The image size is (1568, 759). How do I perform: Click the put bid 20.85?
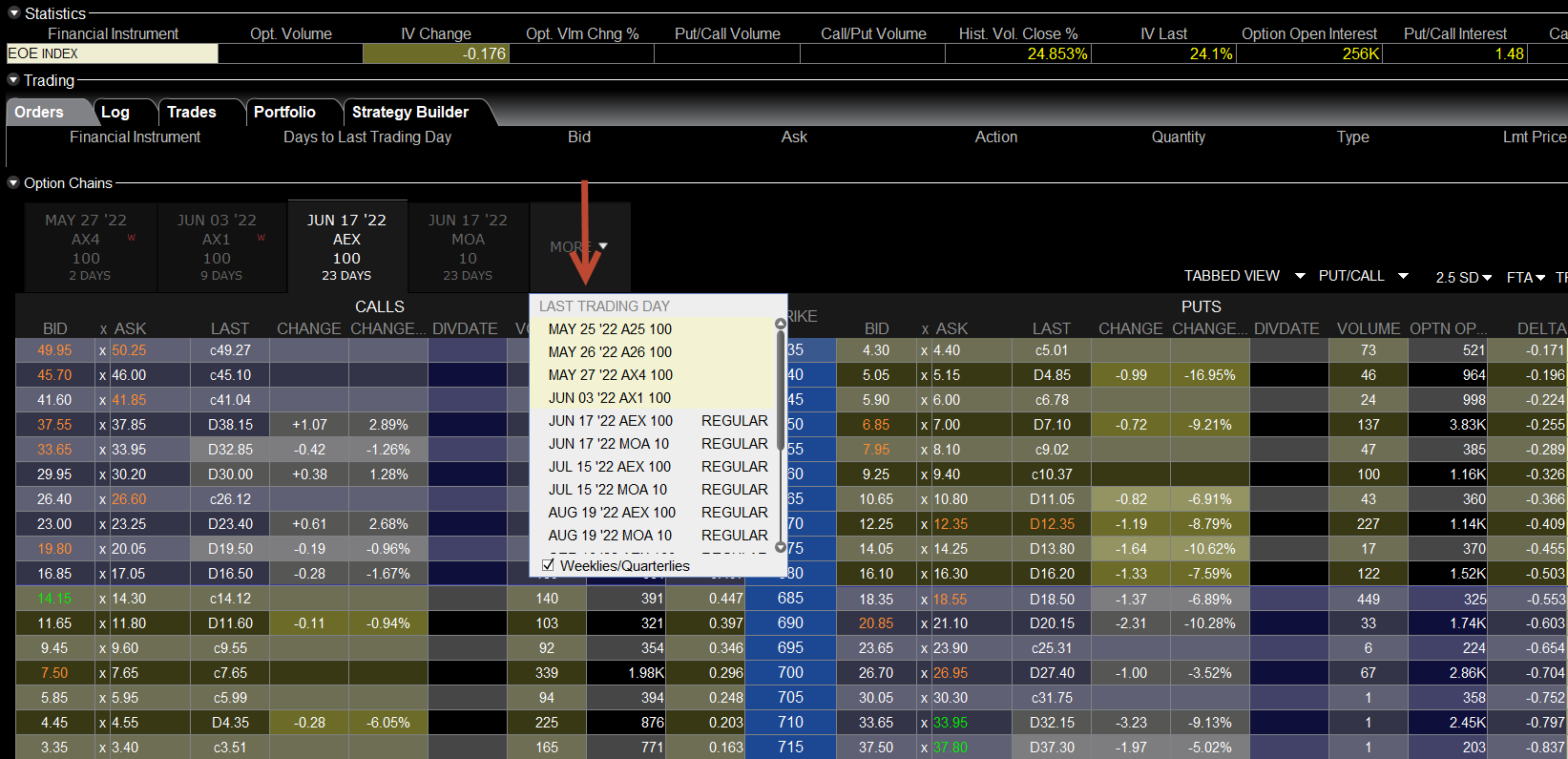click(876, 623)
